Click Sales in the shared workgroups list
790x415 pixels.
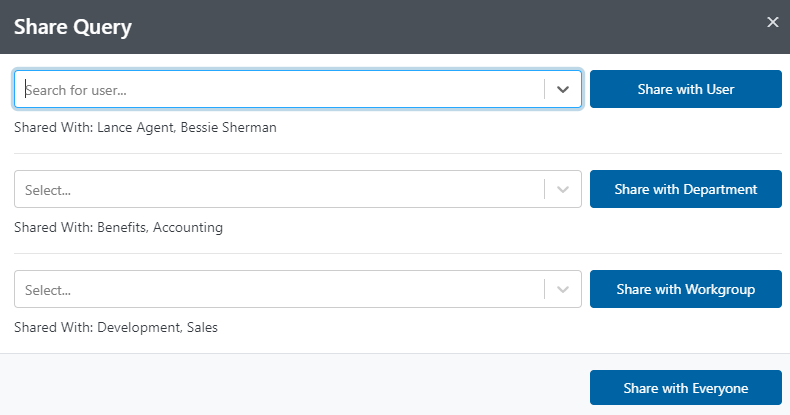pos(201,327)
